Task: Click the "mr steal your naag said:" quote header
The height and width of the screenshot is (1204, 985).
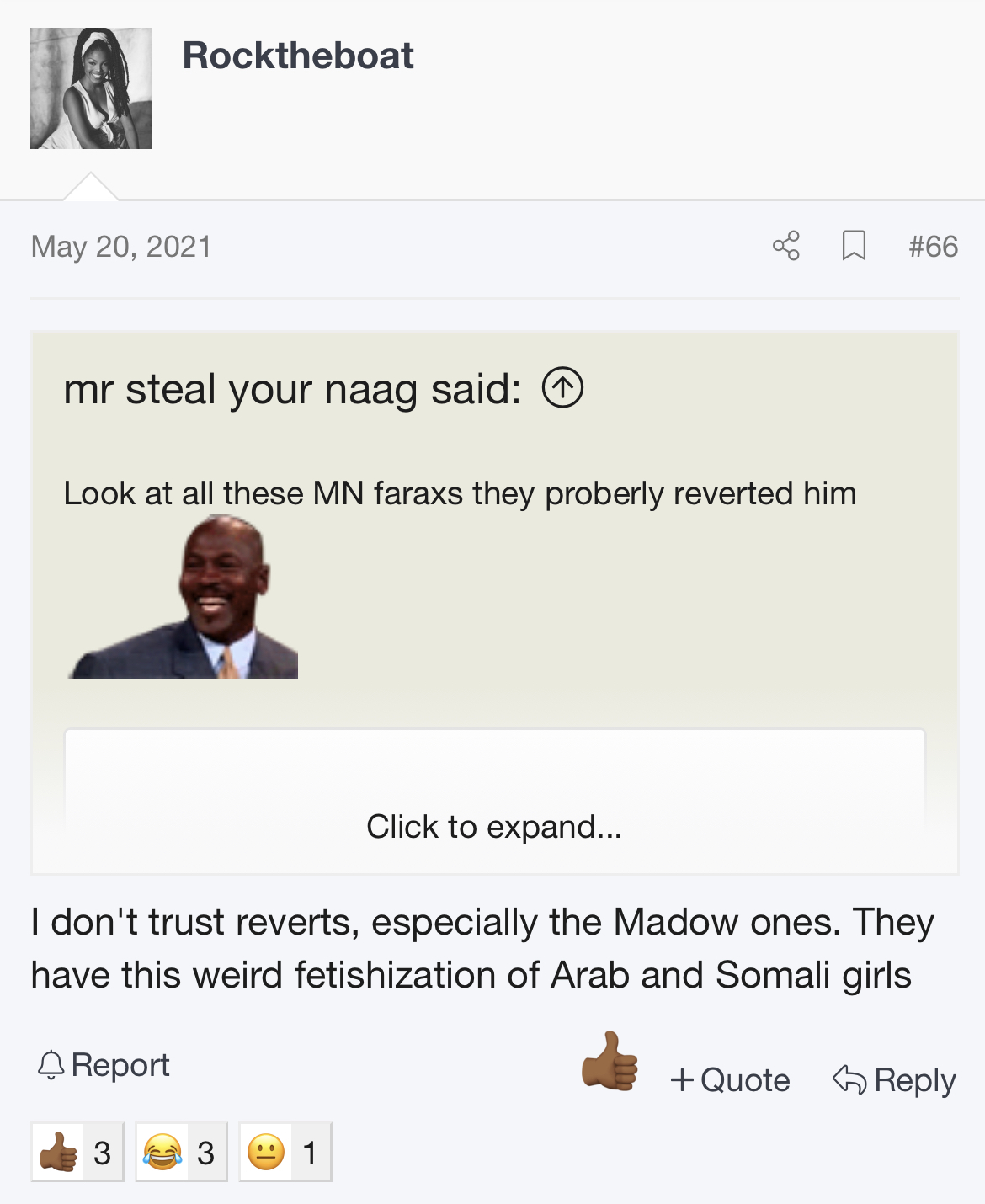Action: tap(292, 389)
